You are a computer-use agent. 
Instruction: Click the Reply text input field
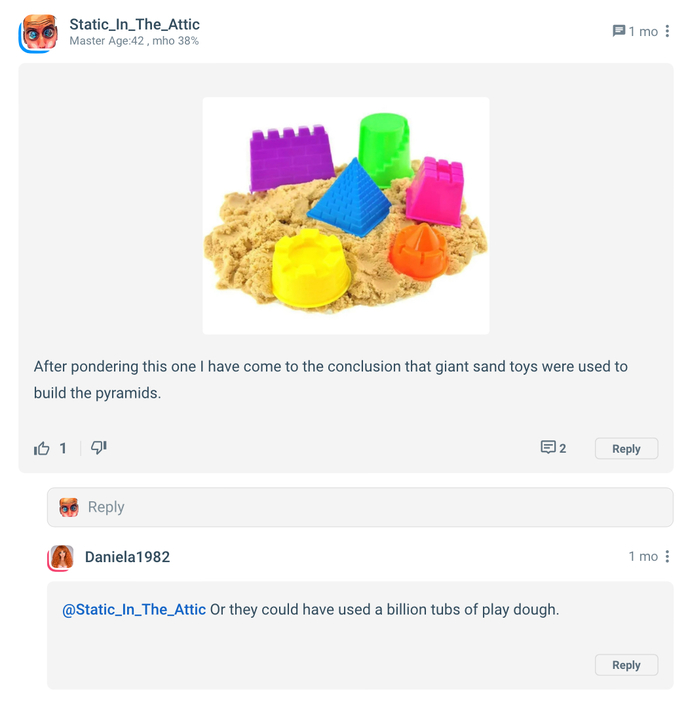360,507
